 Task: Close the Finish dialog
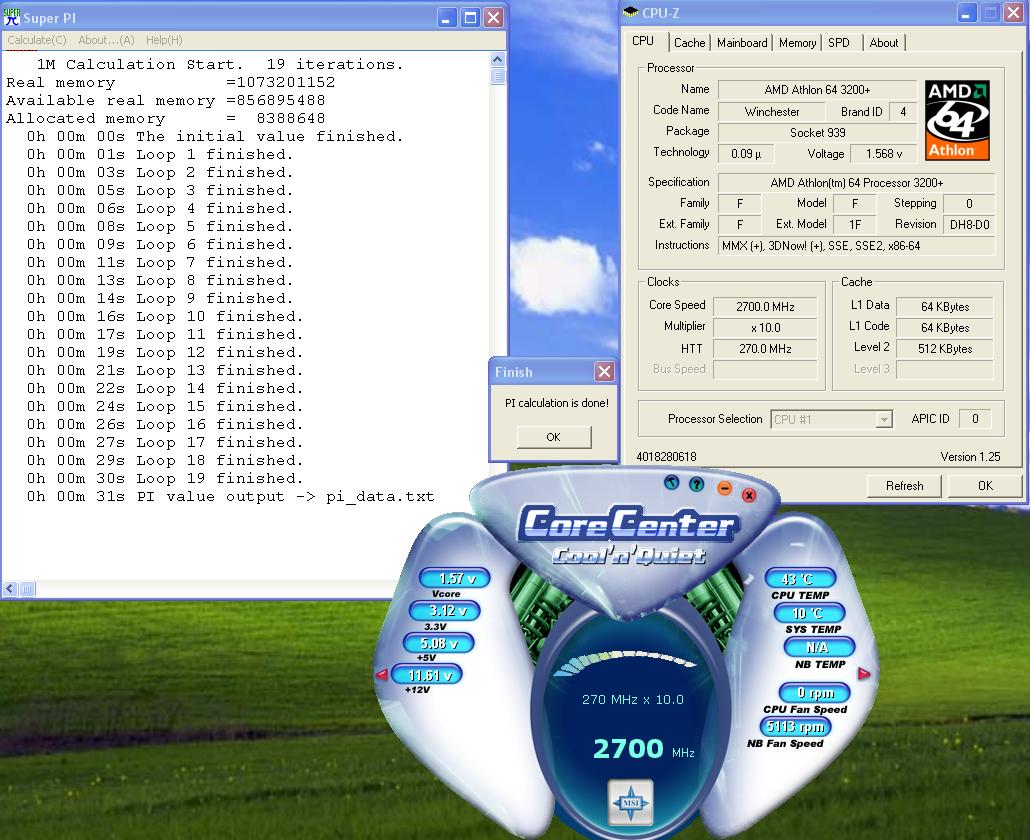pyautogui.click(x=604, y=372)
